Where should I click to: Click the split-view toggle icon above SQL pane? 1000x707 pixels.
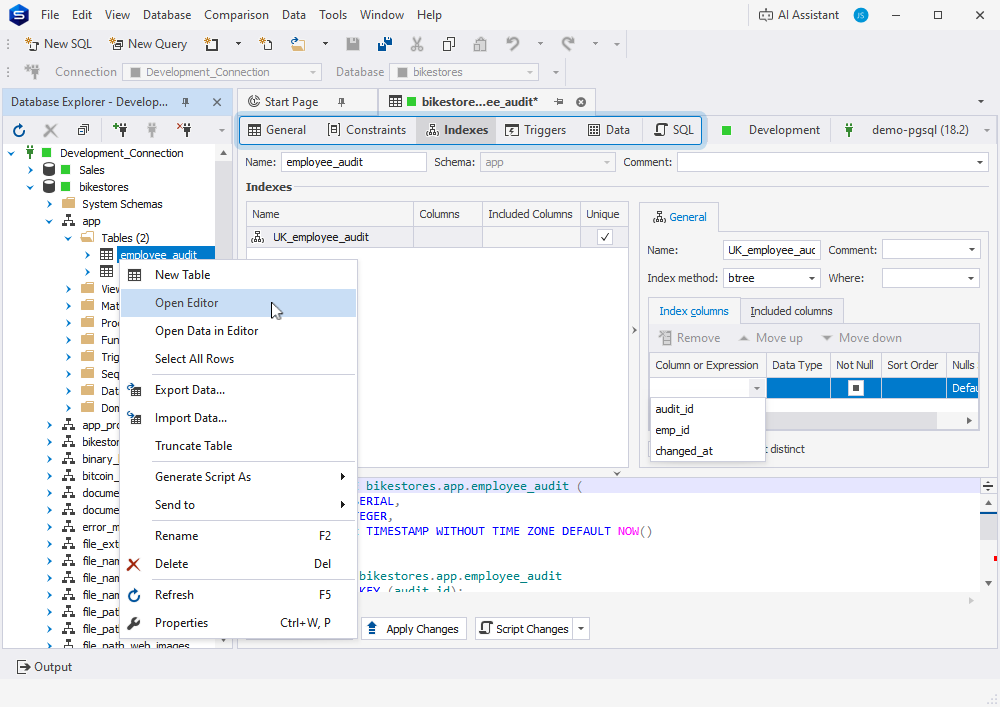coord(988,486)
